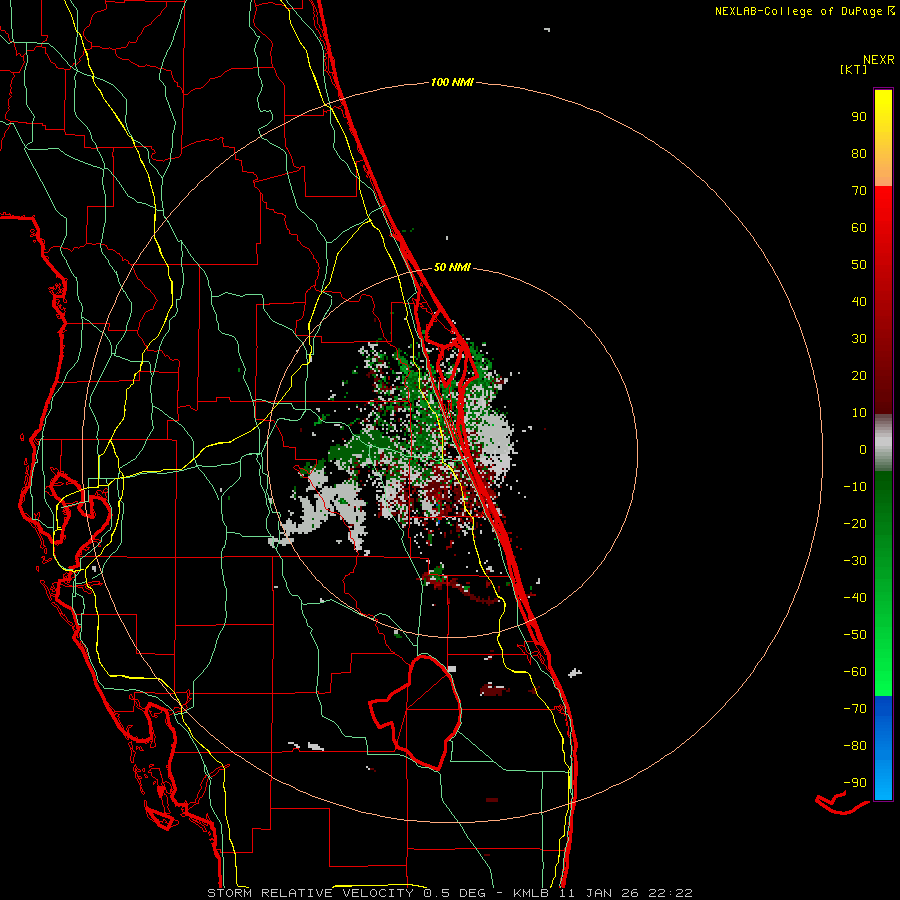Click the 90 value on velocity scale
This screenshot has height=900, width=900.
pos(859,117)
